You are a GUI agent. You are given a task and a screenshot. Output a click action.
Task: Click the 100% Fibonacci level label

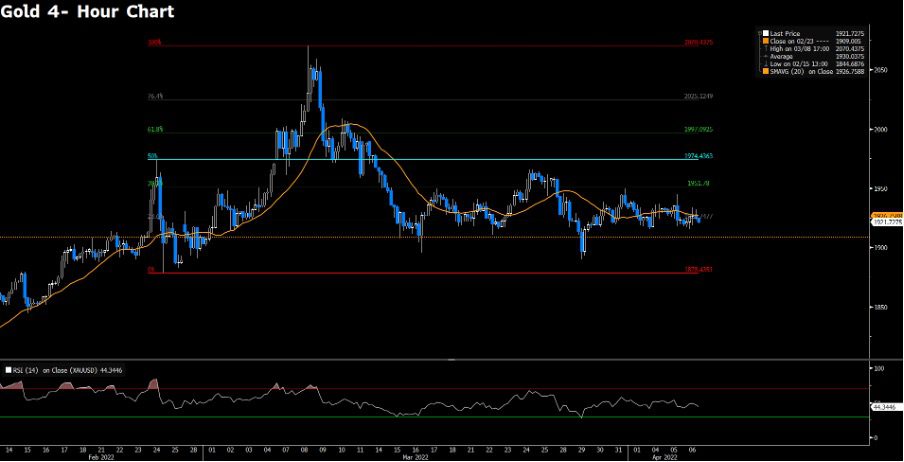tap(155, 43)
